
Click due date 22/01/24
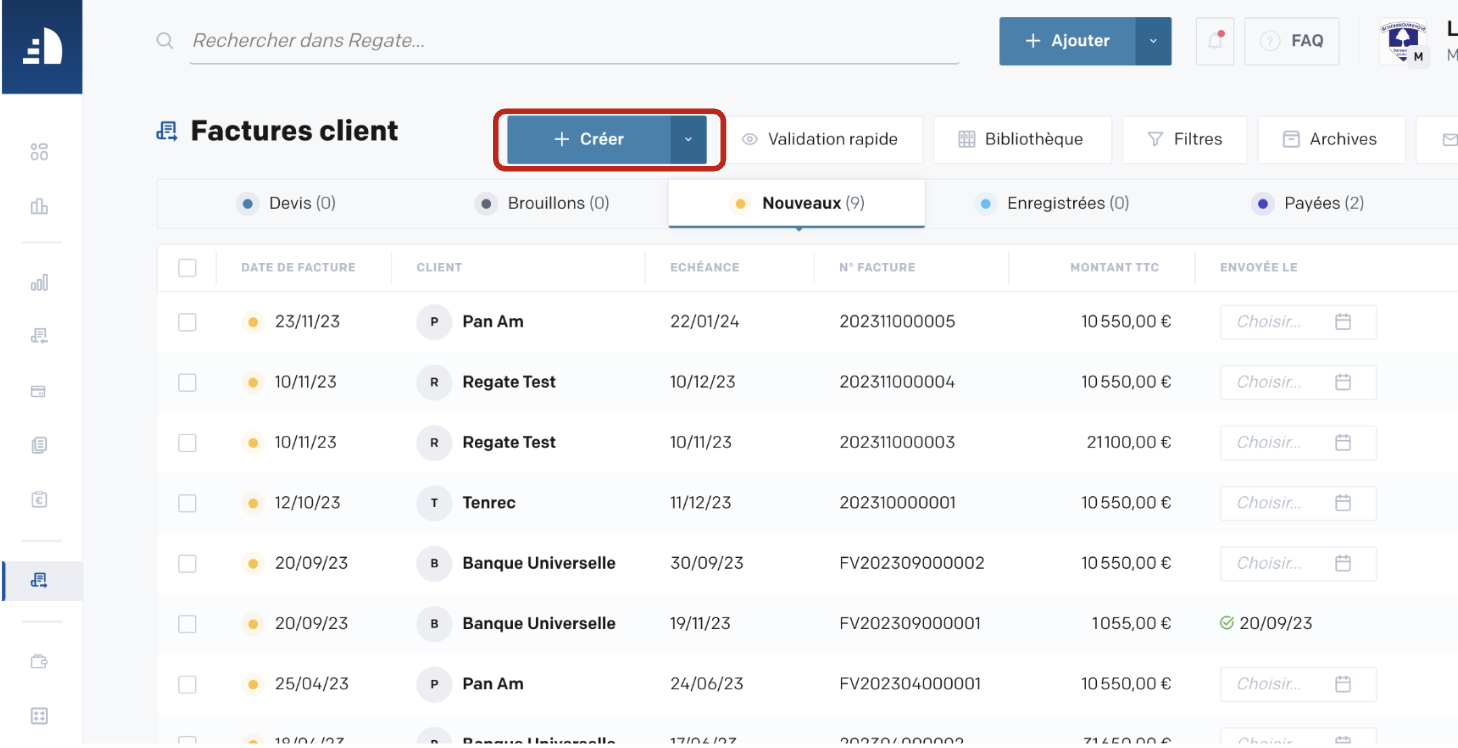point(705,322)
